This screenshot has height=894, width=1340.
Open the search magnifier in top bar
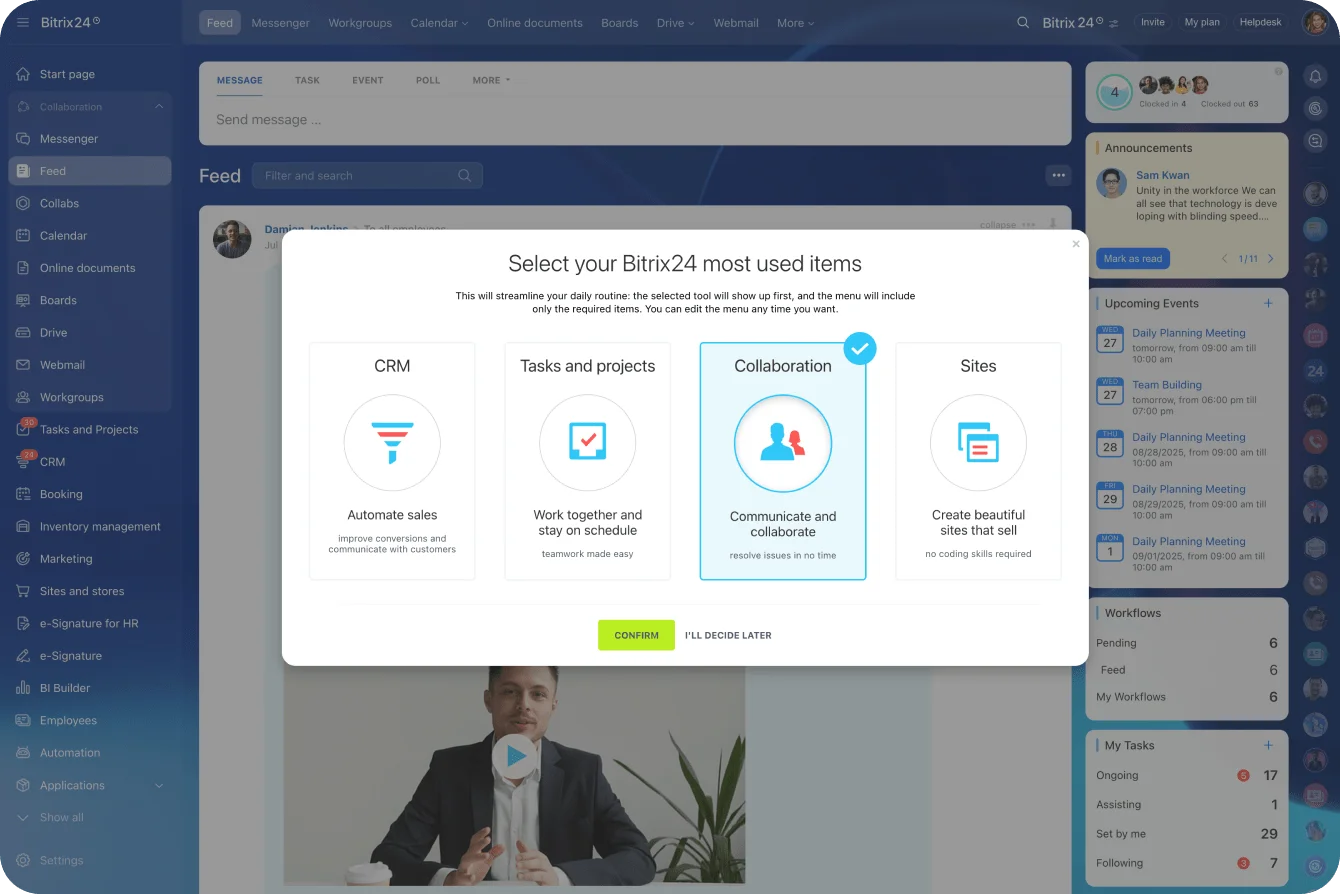click(1022, 23)
